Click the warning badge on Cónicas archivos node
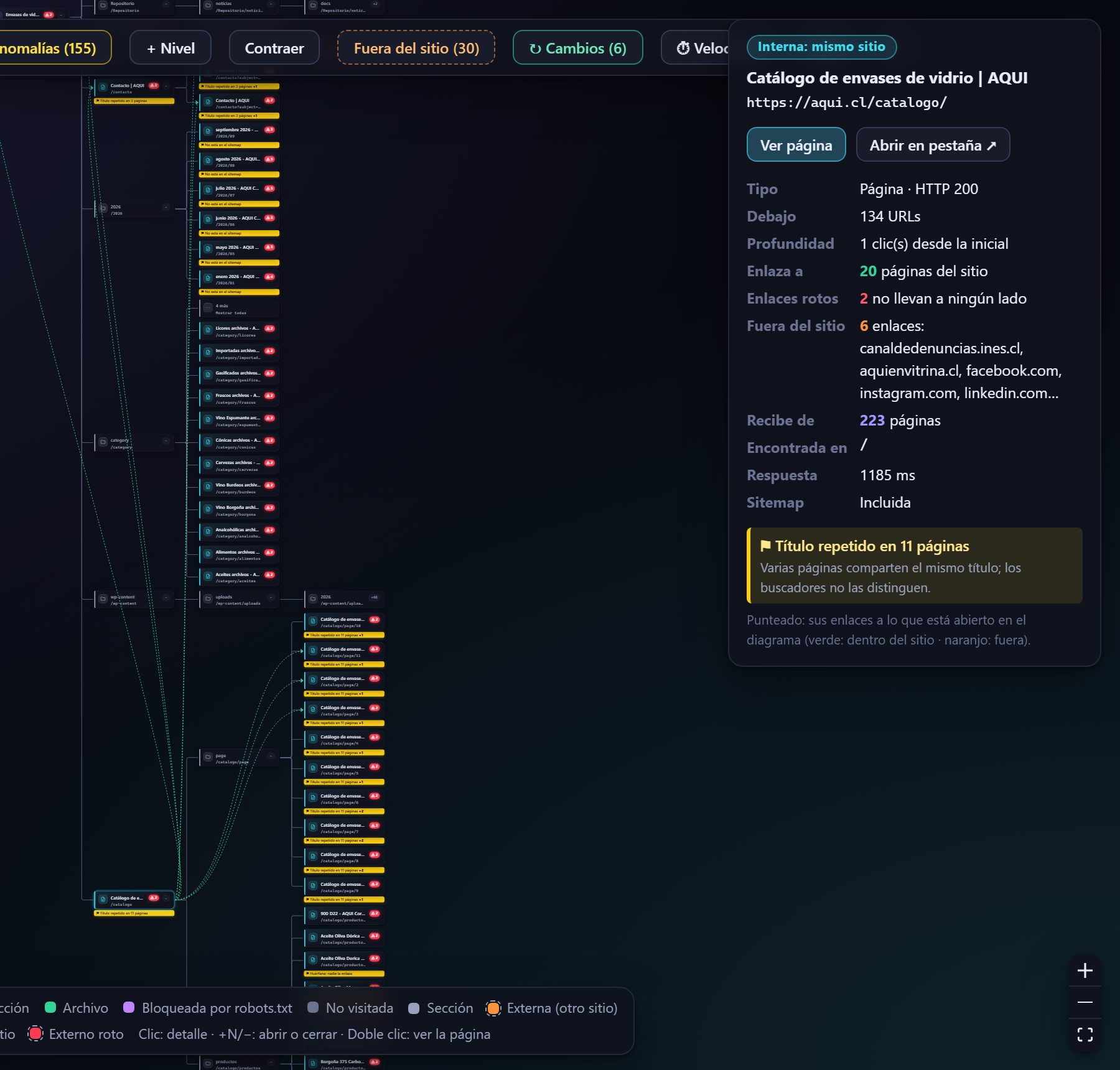The width and height of the screenshot is (1120, 1070). click(x=269, y=440)
